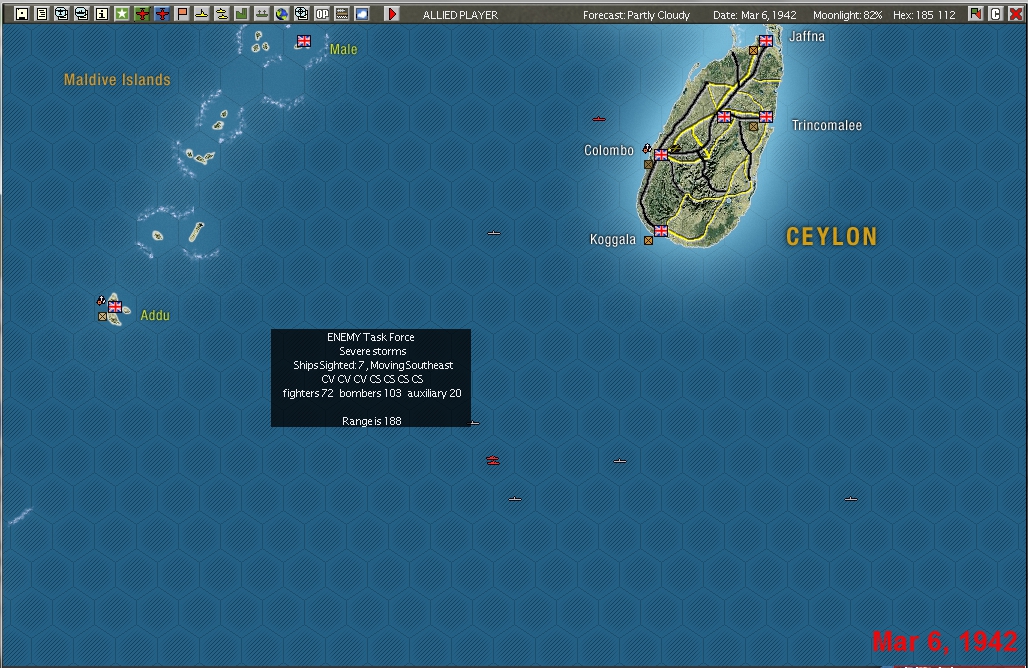Select the yellow aircraft icon
Screen dimensions: 1028x668
pyautogui.click(x=201, y=13)
